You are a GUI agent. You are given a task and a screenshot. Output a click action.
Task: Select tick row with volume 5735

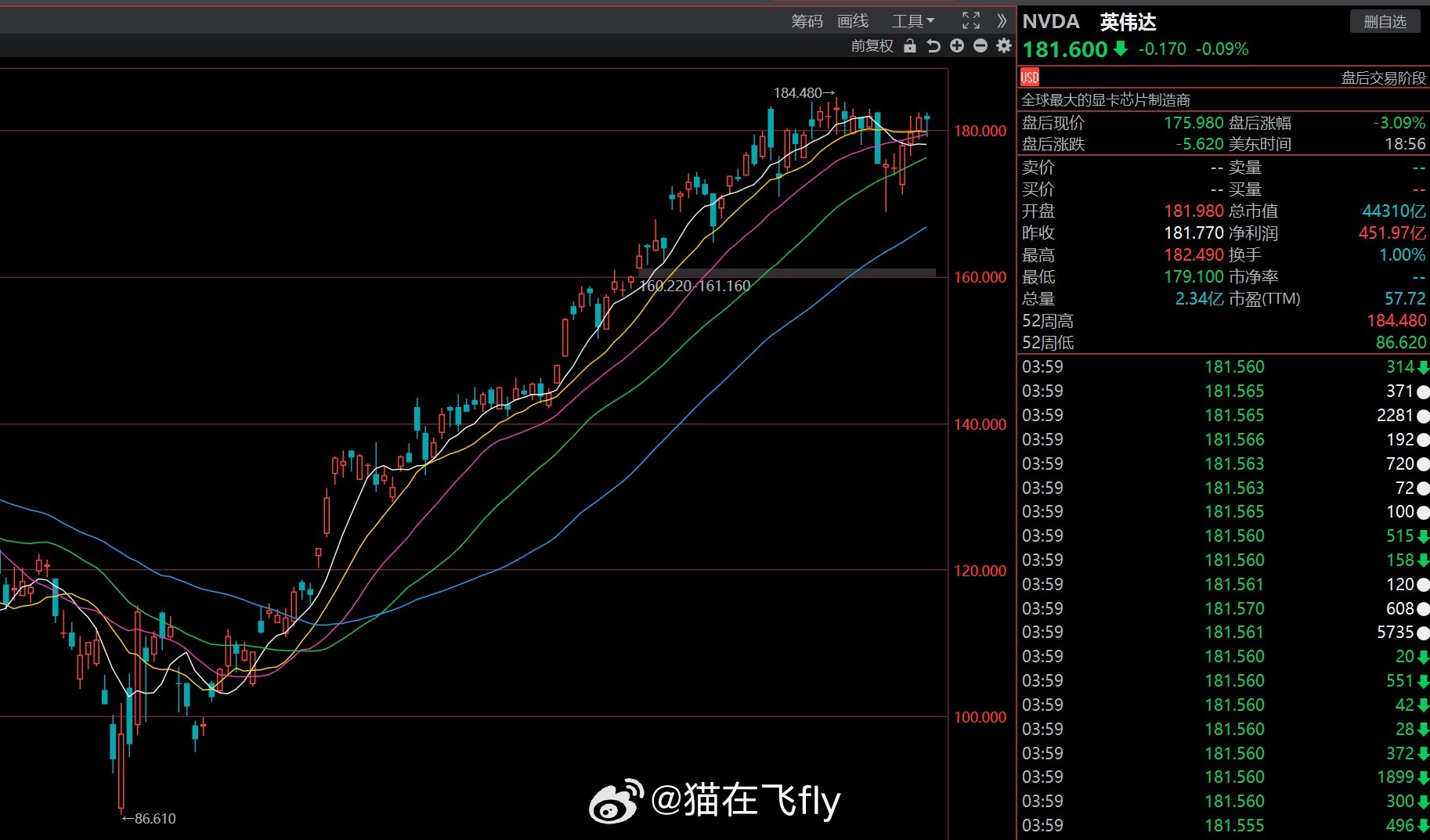point(1224,633)
